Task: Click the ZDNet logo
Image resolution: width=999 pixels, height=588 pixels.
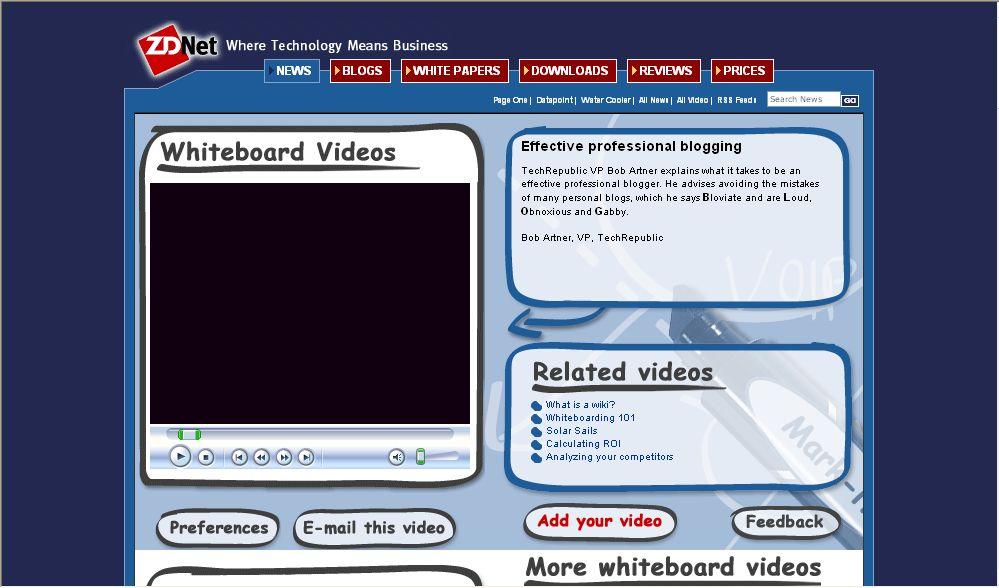Action: (178, 49)
